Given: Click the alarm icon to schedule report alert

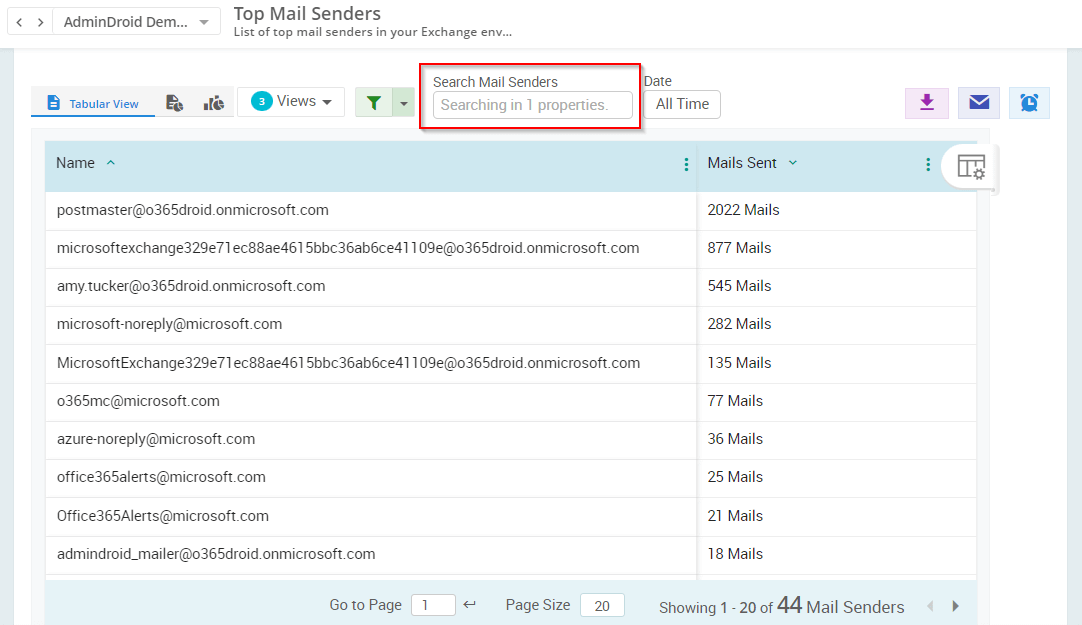Looking at the screenshot, I should click(1029, 102).
